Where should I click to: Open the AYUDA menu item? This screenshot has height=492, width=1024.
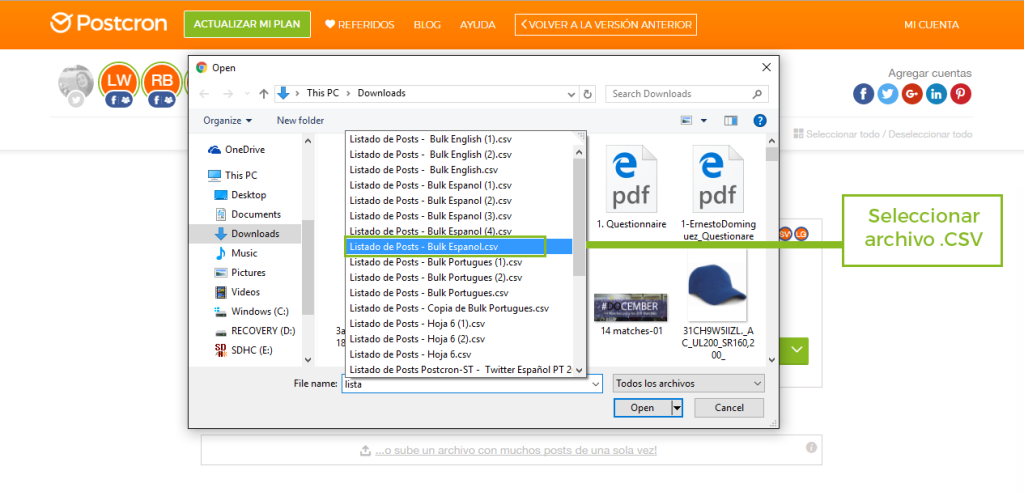pyautogui.click(x=477, y=25)
